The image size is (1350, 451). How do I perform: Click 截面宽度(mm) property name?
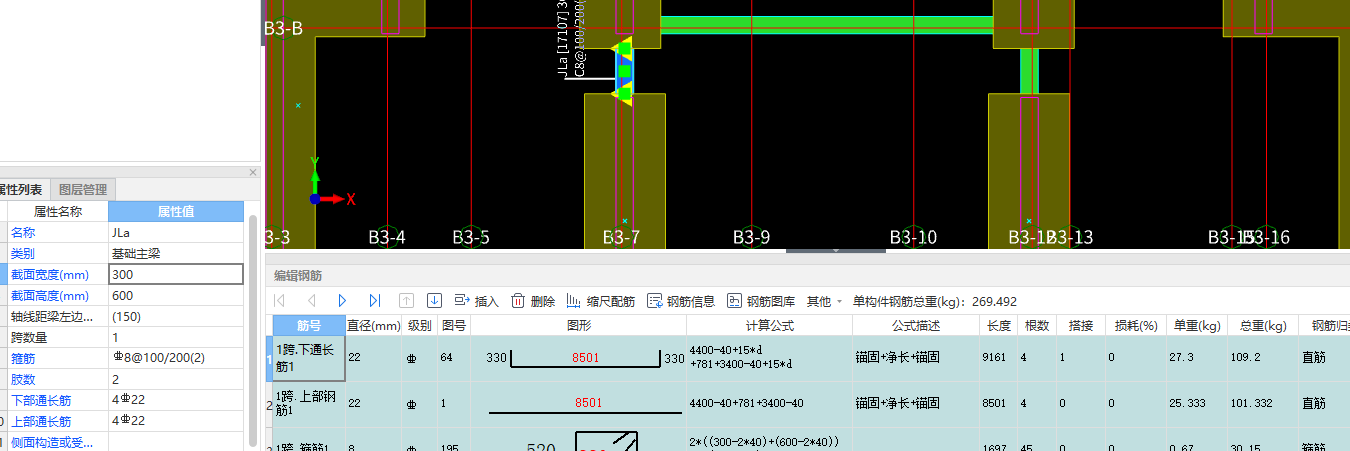coord(48,274)
